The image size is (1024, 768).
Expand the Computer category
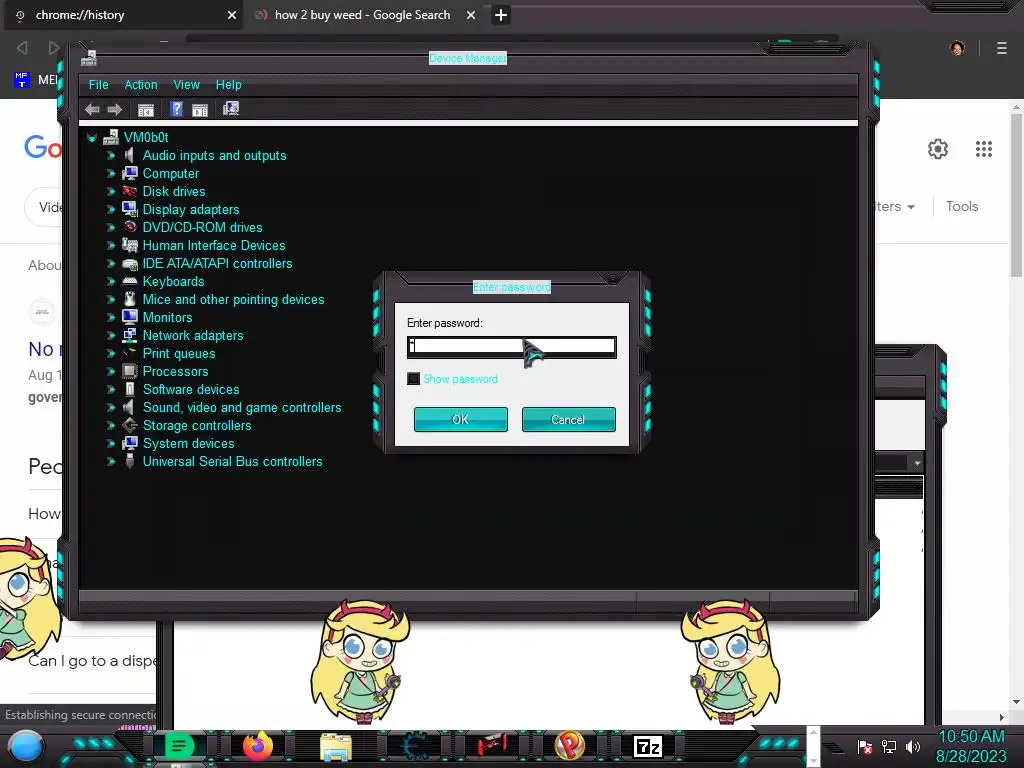(x=110, y=174)
